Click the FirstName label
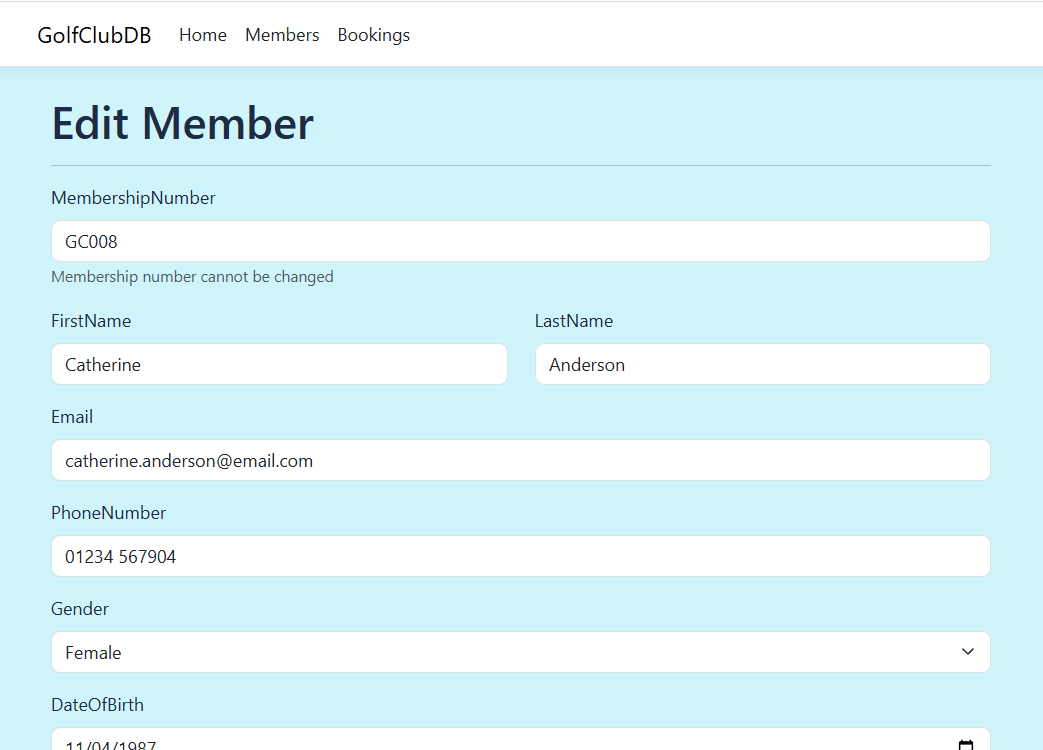This screenshot has height=750, width=1043. 91,321
